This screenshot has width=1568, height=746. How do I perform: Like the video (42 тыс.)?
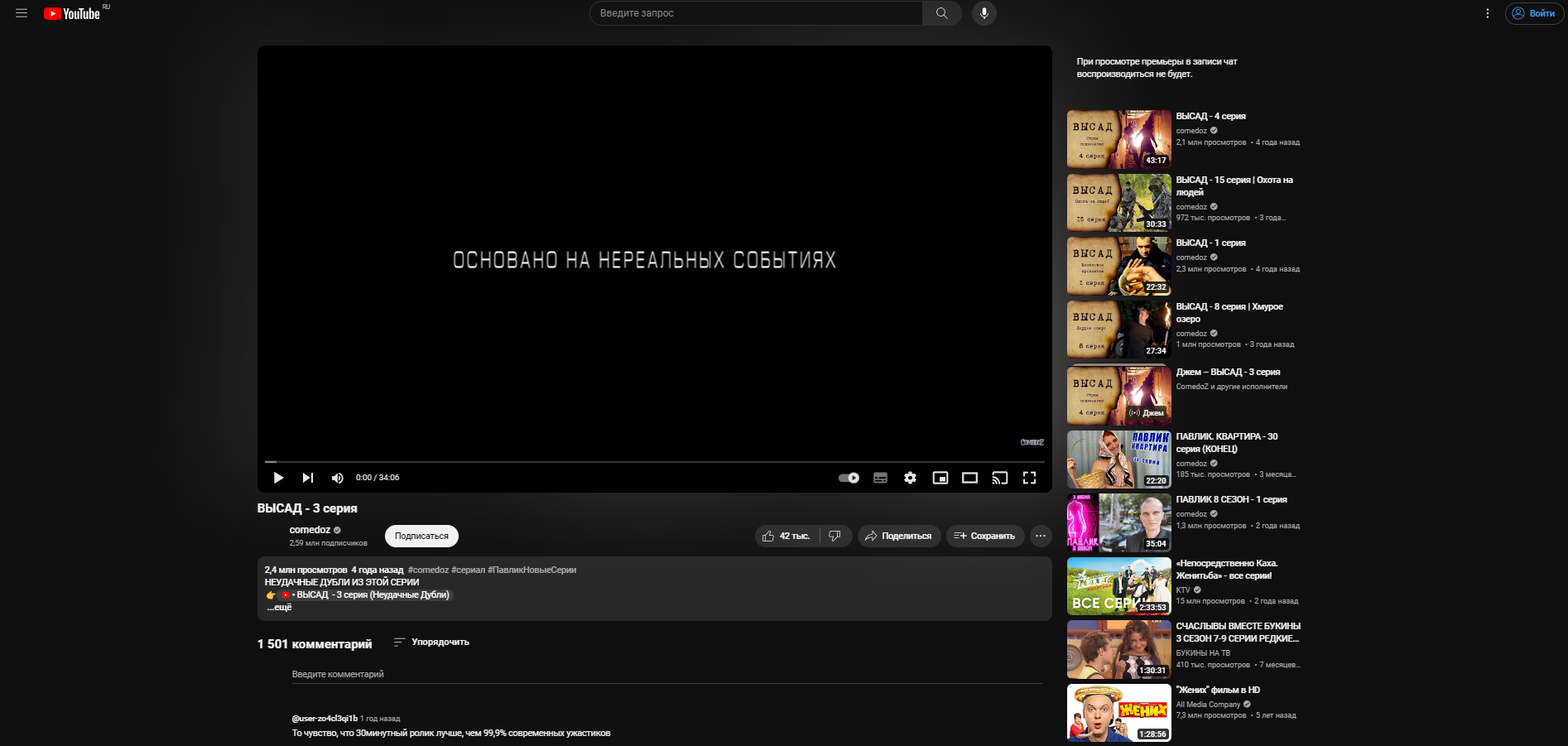pyautogui.click(x=786, y=536)
